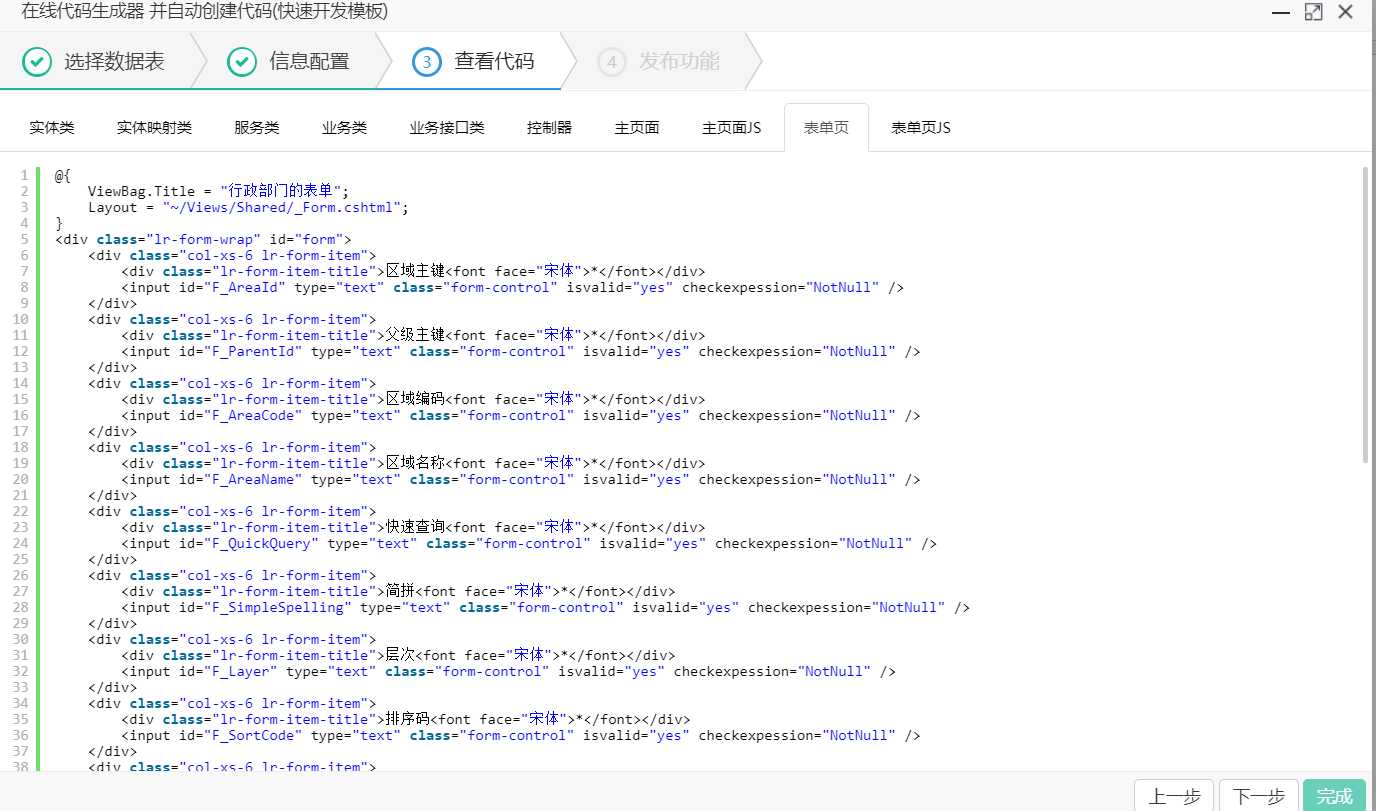The image size is (1376, 811).
Task: Click the 快速查询 title code line
Action: click(413, 527)
